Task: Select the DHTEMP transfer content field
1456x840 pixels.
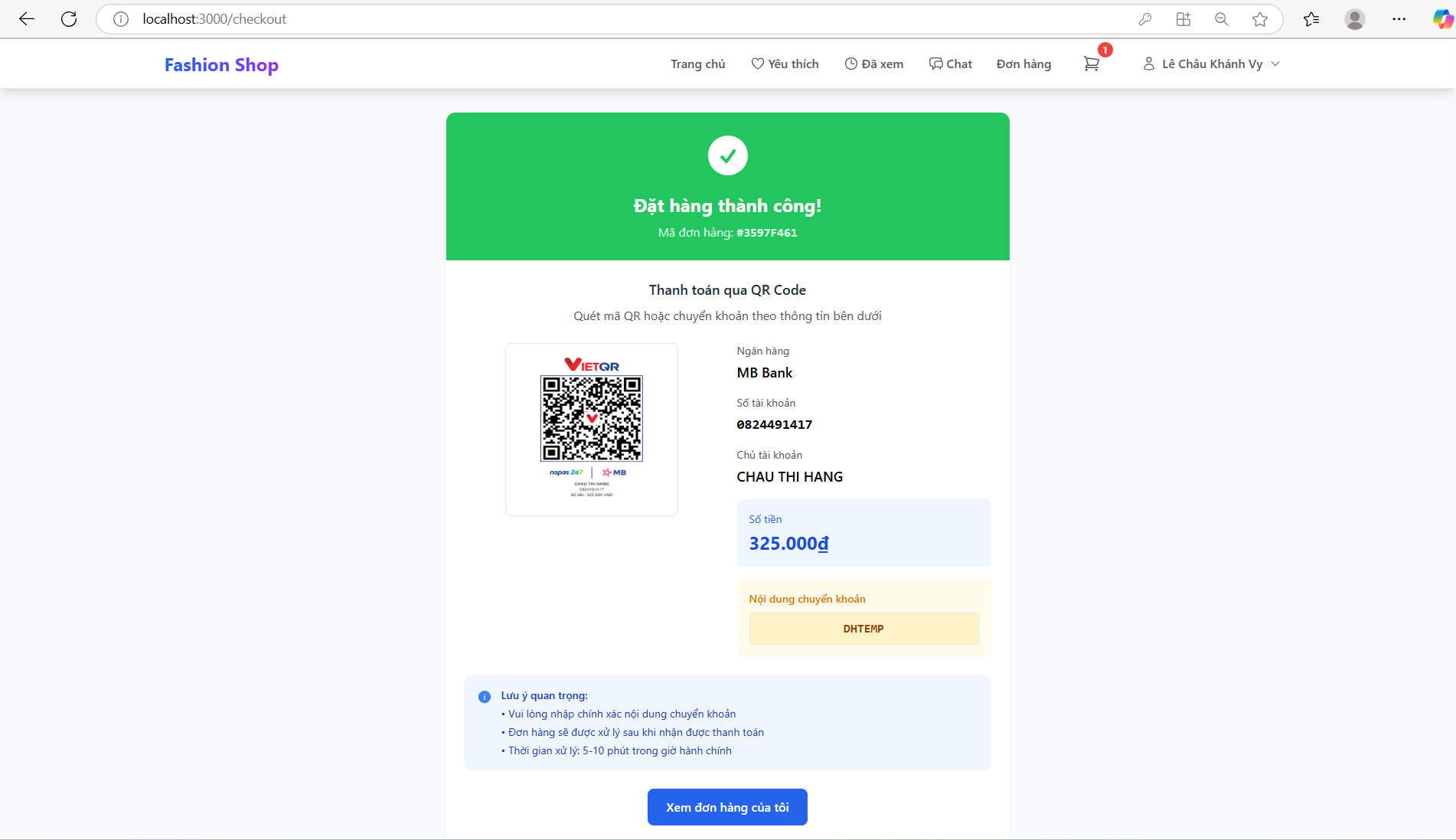Action: [x=863, y=629]
